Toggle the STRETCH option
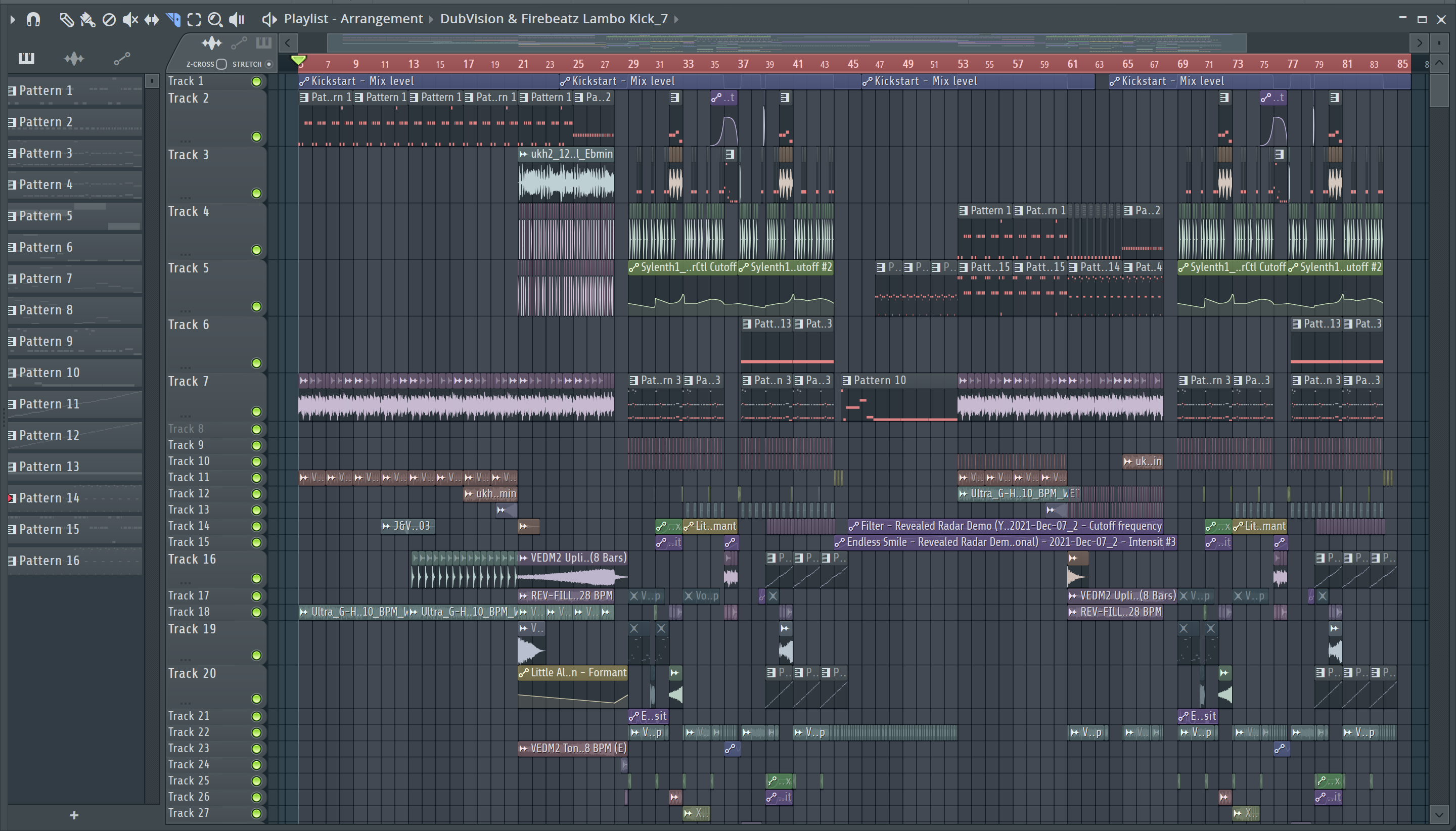This screenshot has width=1456, height=831. pos(269,64)
